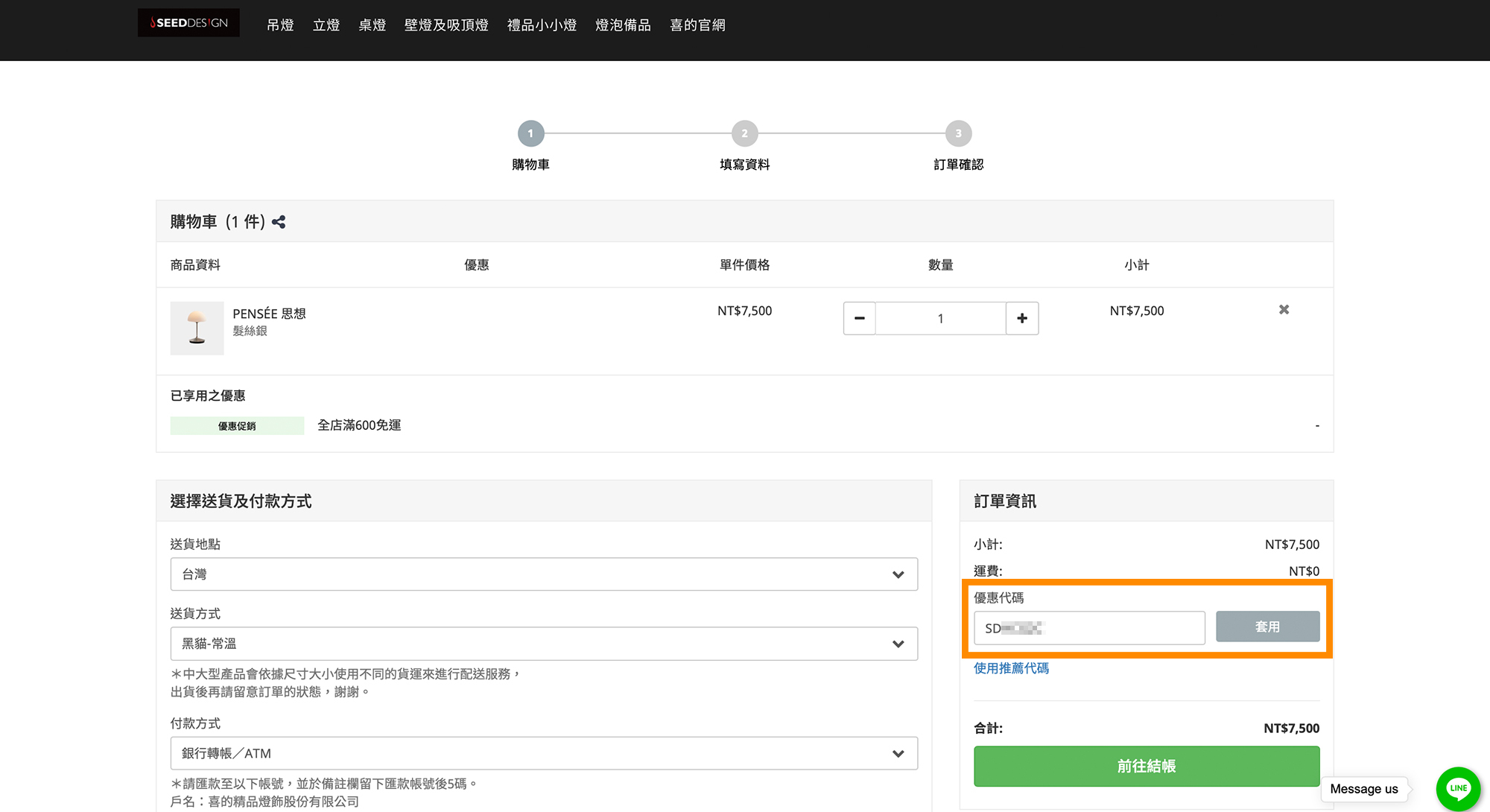Click step 2 填寫資料 circle
Image resolution: width=1490 pixels, height=812 pixels.
744,133
